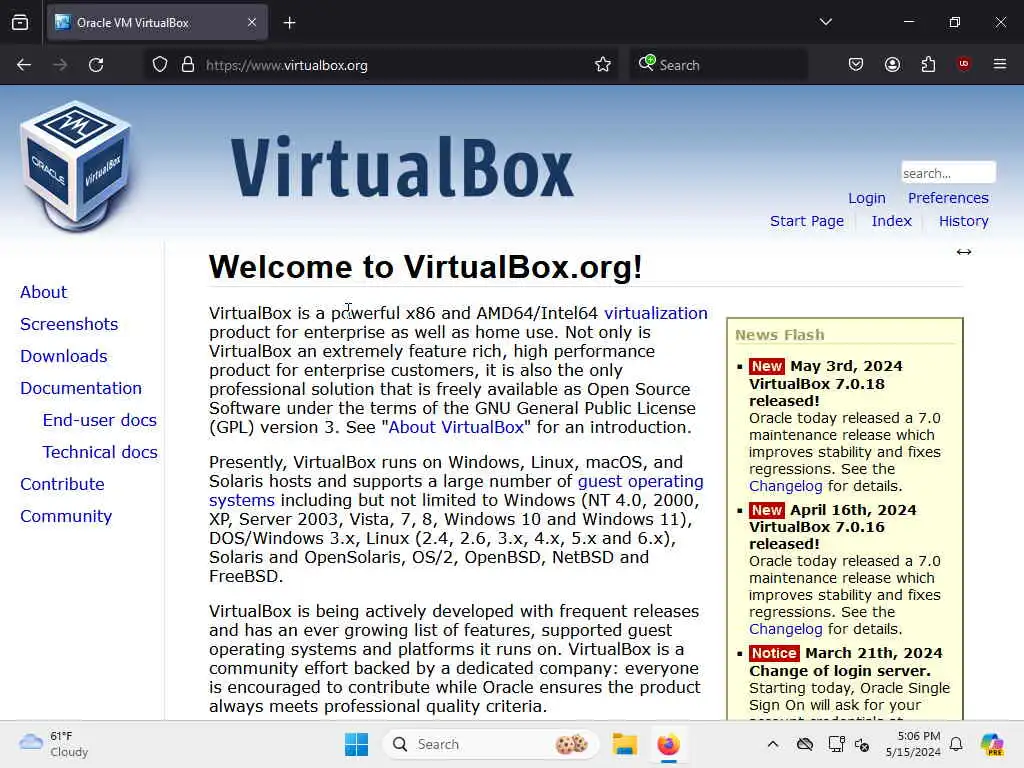Open the muted volume tray icon
Image resolution: width=1024 pixels, height=768 pixels.
click(x=862, y=744)
